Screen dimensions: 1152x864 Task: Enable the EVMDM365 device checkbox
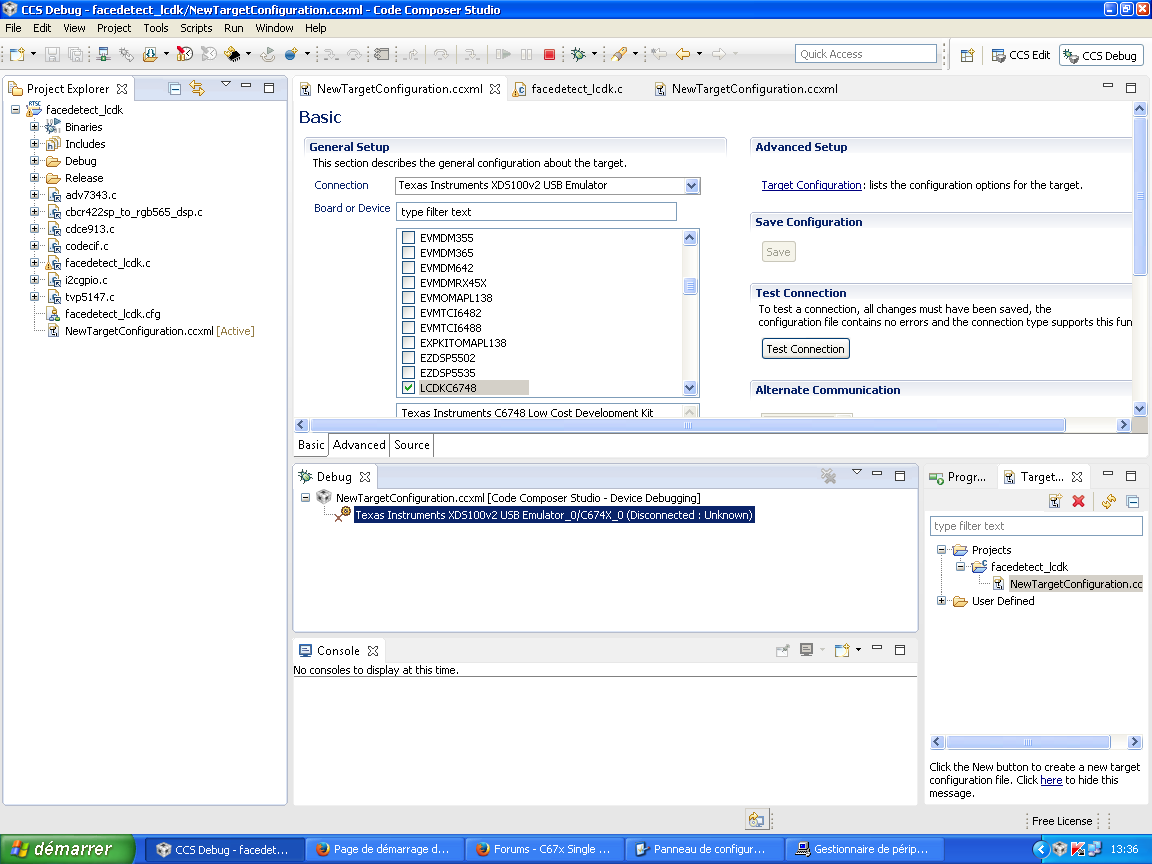pos(408,252)
